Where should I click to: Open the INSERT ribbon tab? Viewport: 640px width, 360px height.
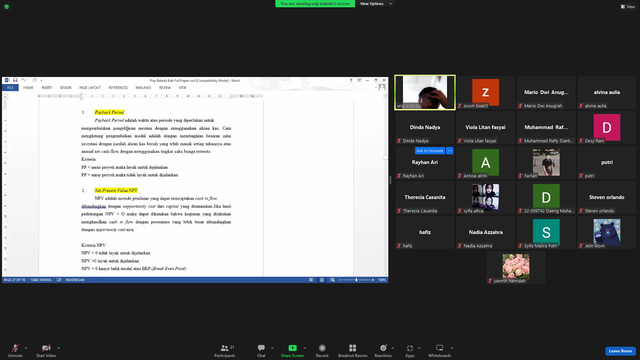click(x=47, y=87)
